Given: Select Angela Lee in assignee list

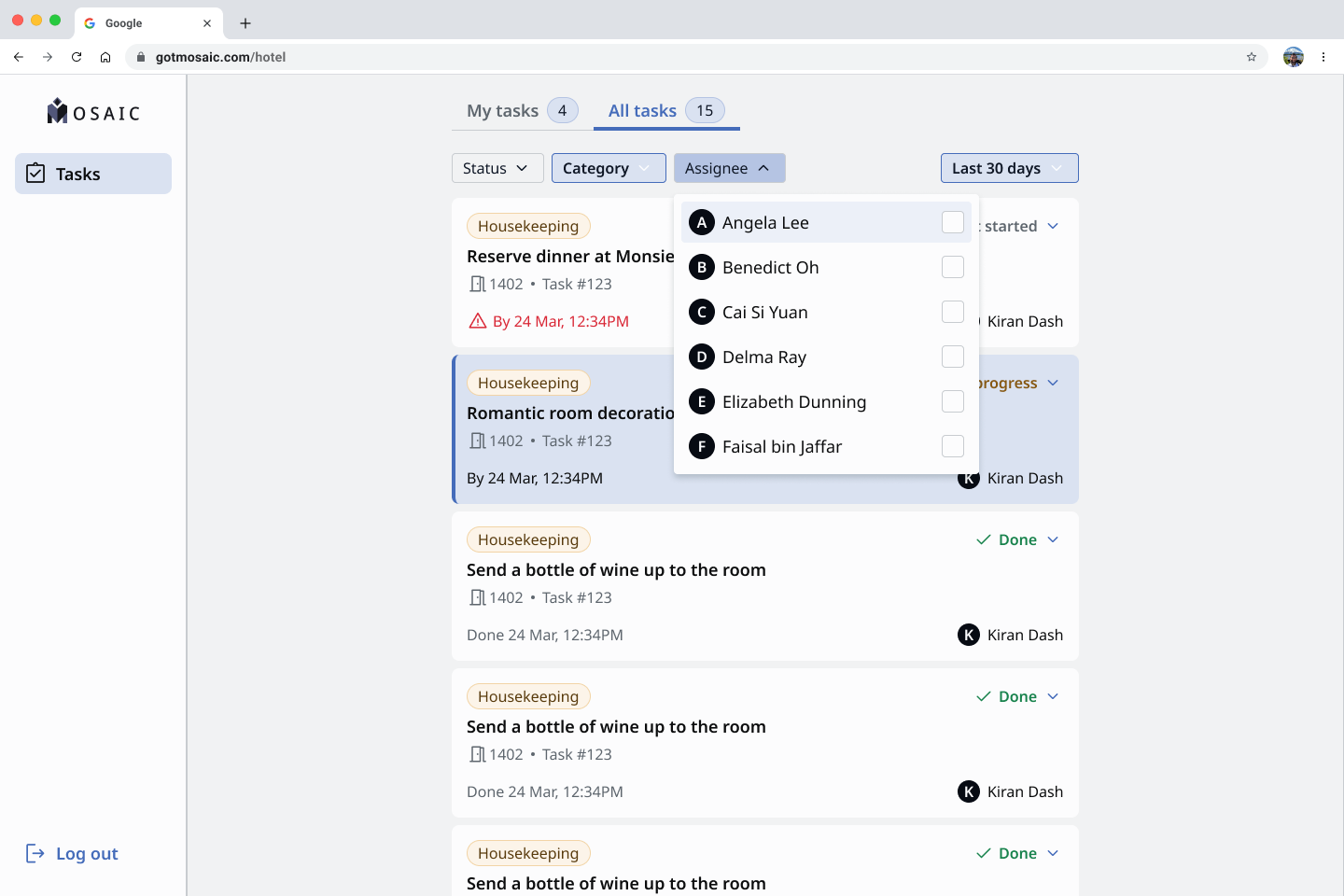Looking at the screenshot, I should tap(826, 222).
